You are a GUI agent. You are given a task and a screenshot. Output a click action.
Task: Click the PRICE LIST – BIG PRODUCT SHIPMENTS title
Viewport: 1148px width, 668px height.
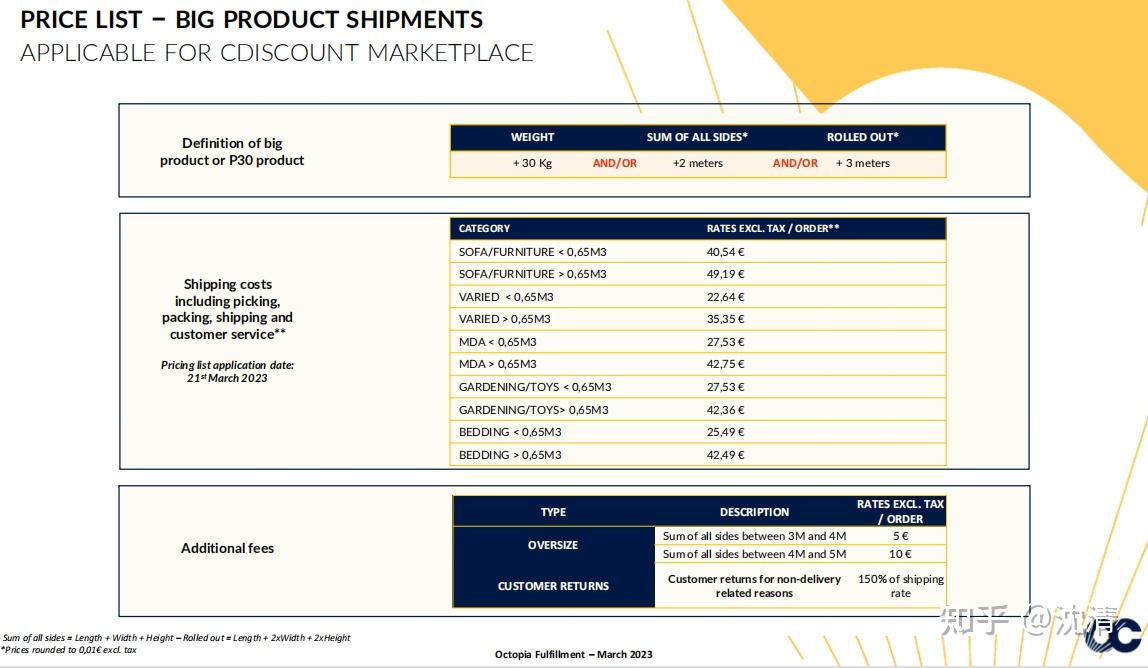click(x=252, y=20)
